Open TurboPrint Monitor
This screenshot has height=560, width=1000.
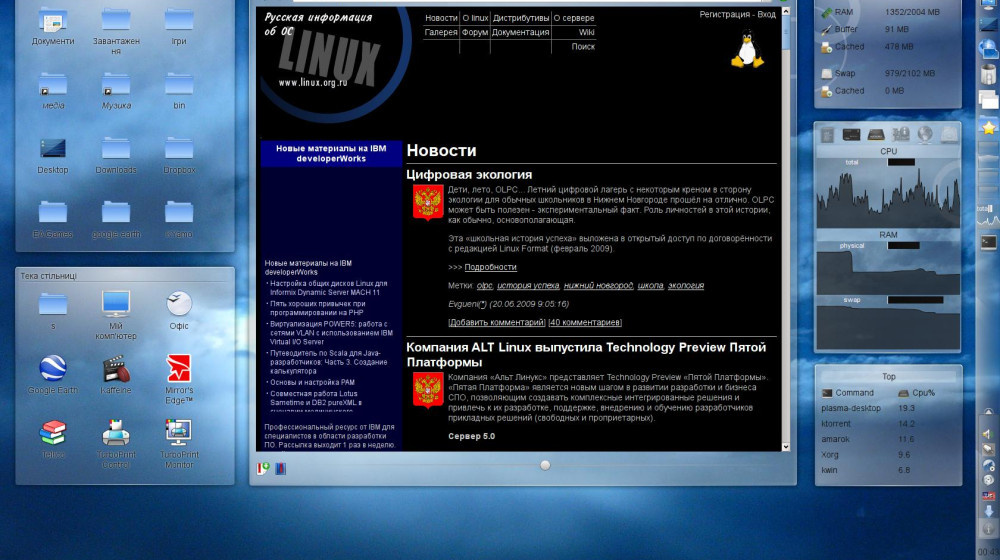point(179,444)
